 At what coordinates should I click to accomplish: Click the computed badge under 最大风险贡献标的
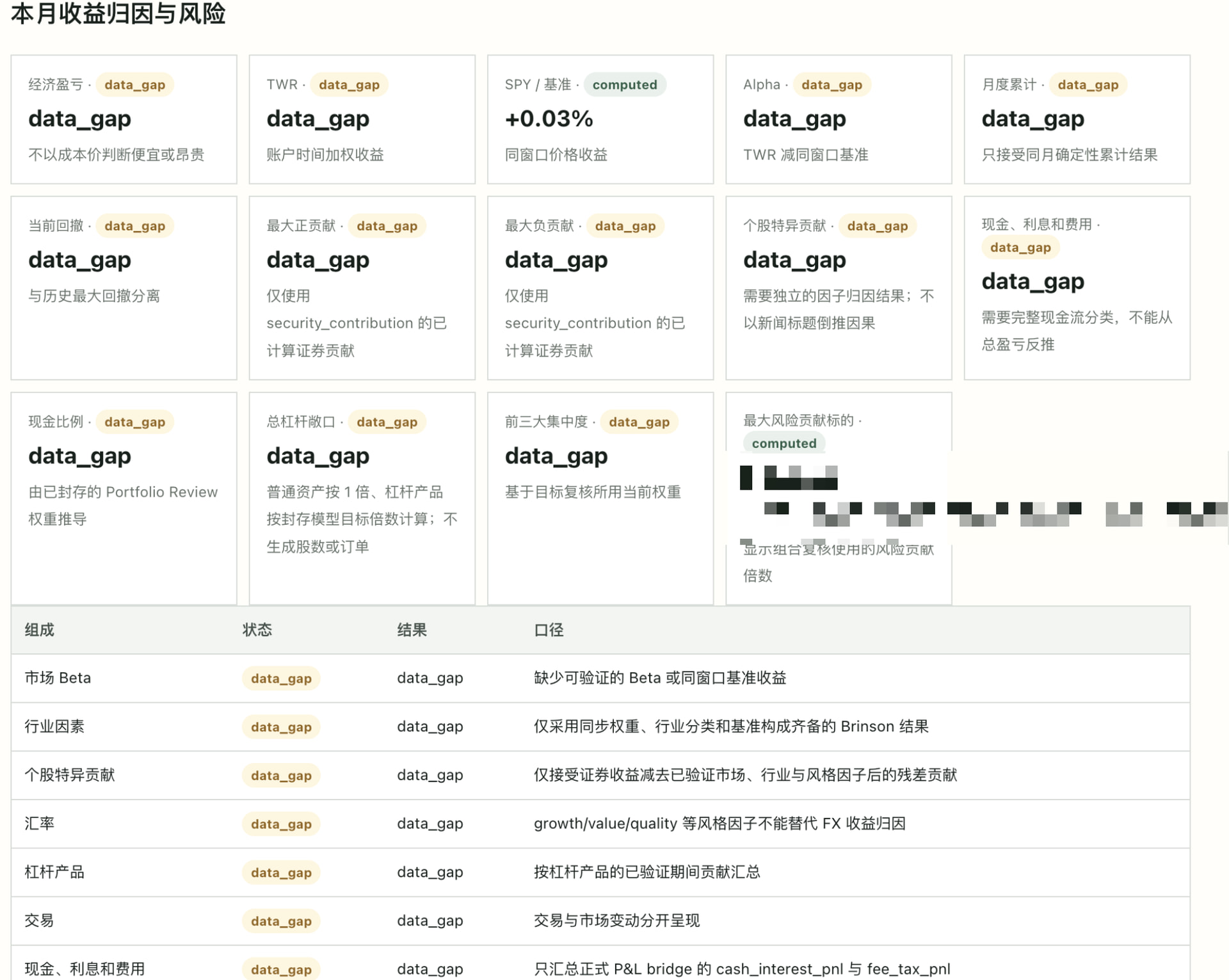click(784, 443)
